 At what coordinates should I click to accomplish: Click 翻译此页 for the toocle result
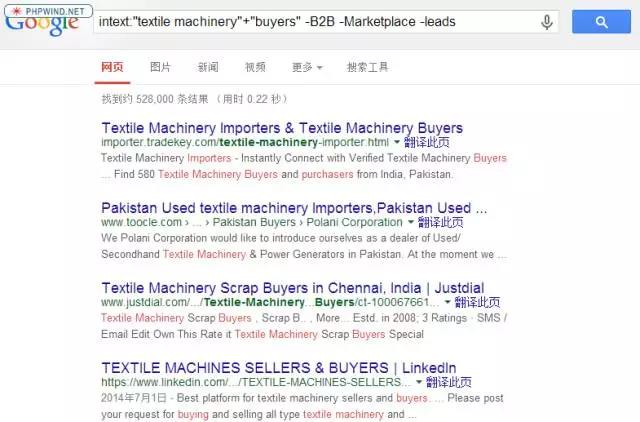pos(440,223)
